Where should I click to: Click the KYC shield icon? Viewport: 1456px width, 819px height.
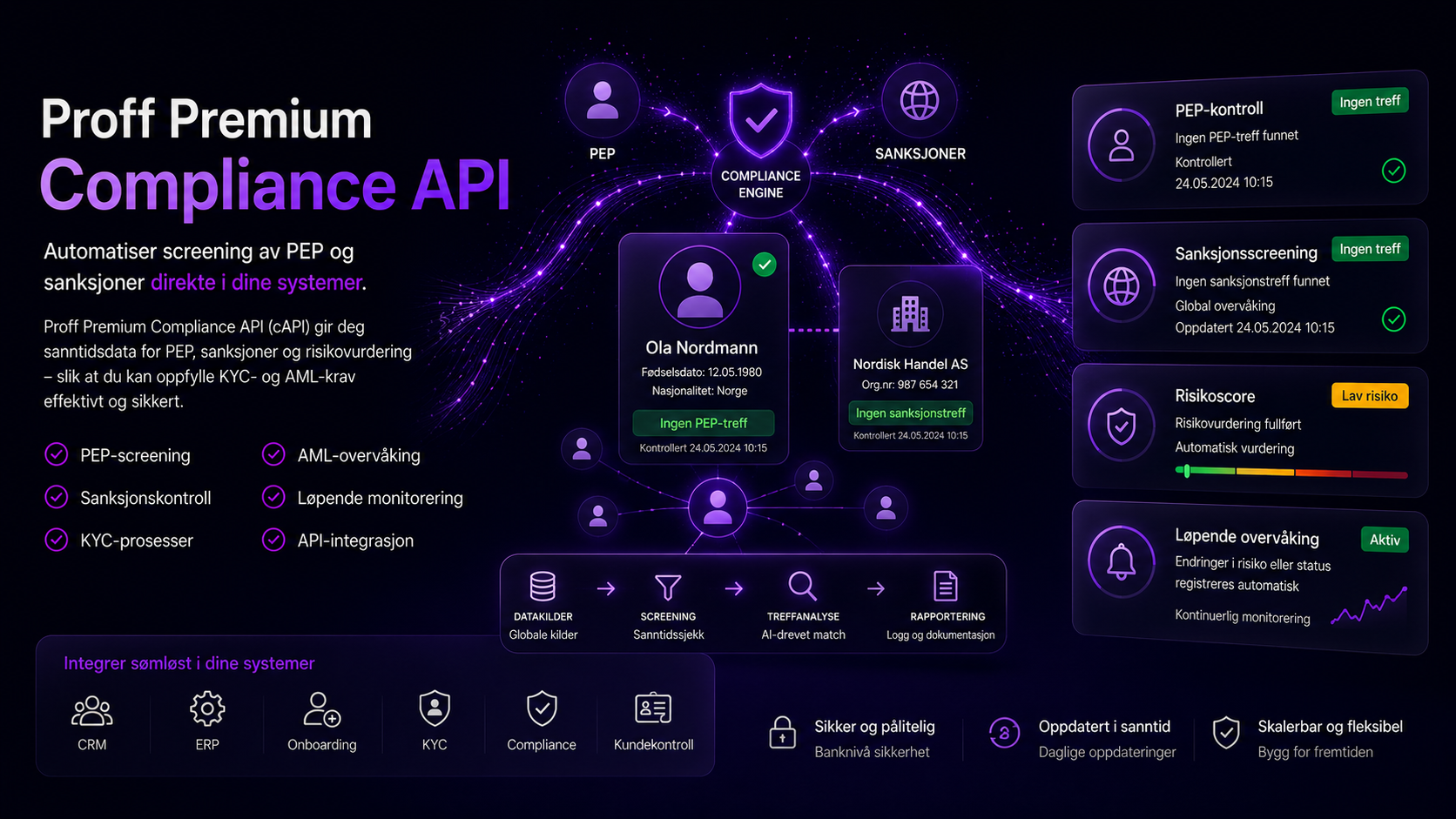(435, 708)
